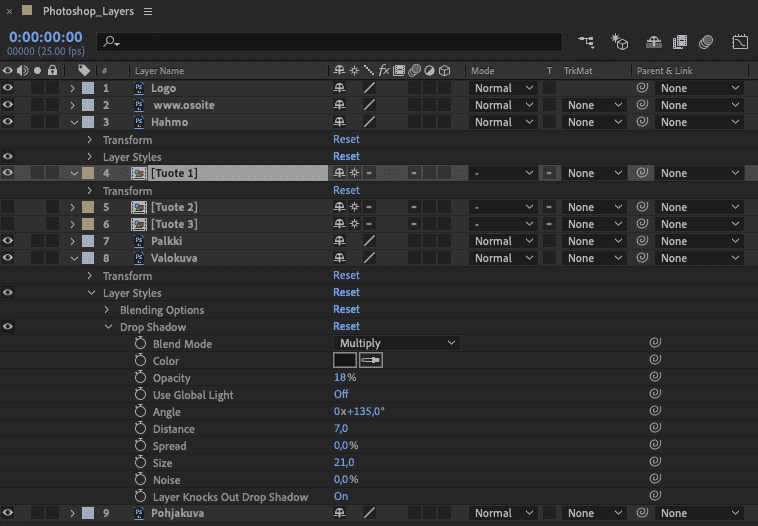Open the Photoshop_Layers panel menu icon
This screenshot has width=758, height=526.
pos(148,12)
